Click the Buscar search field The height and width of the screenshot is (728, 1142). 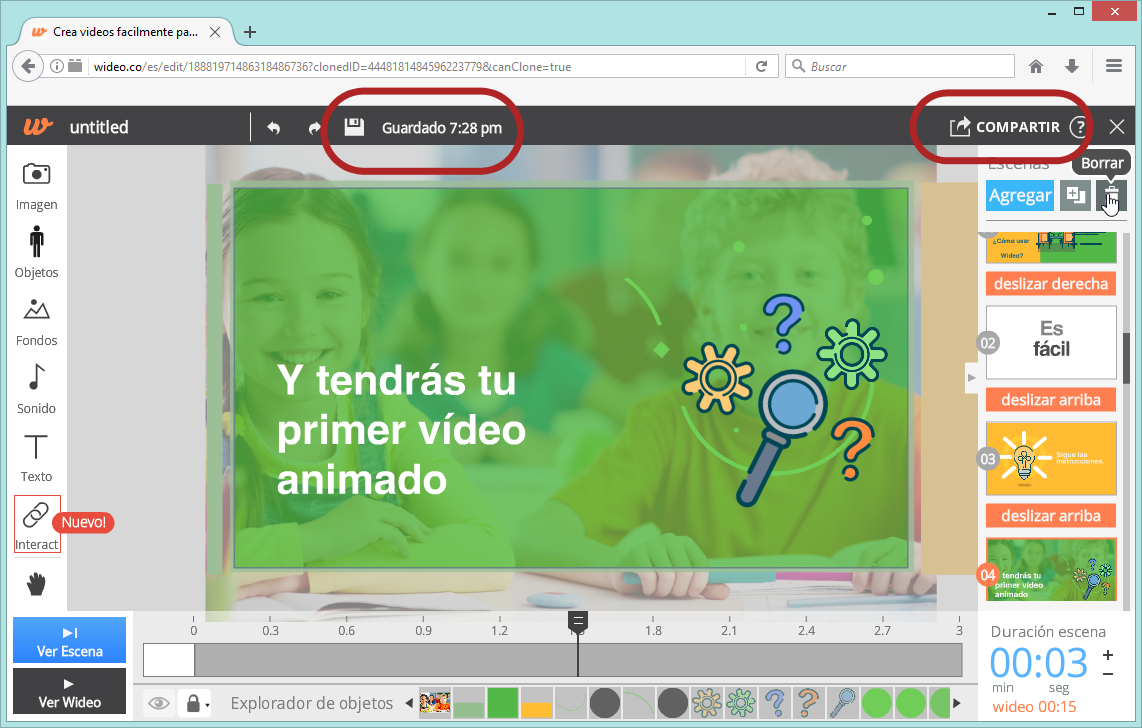pos(899,66)
